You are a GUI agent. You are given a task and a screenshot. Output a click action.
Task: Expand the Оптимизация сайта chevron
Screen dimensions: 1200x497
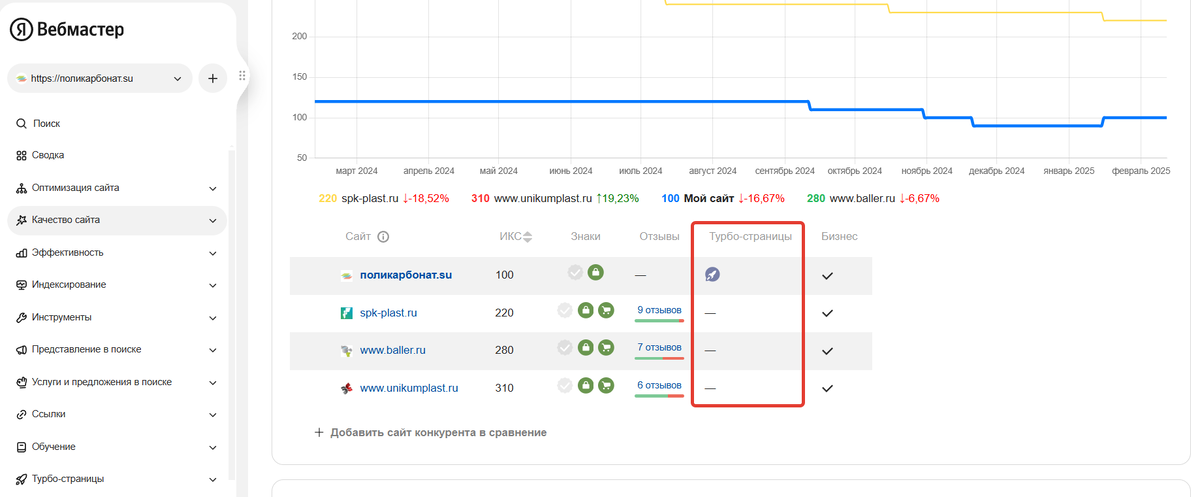[x=213, y=188]
